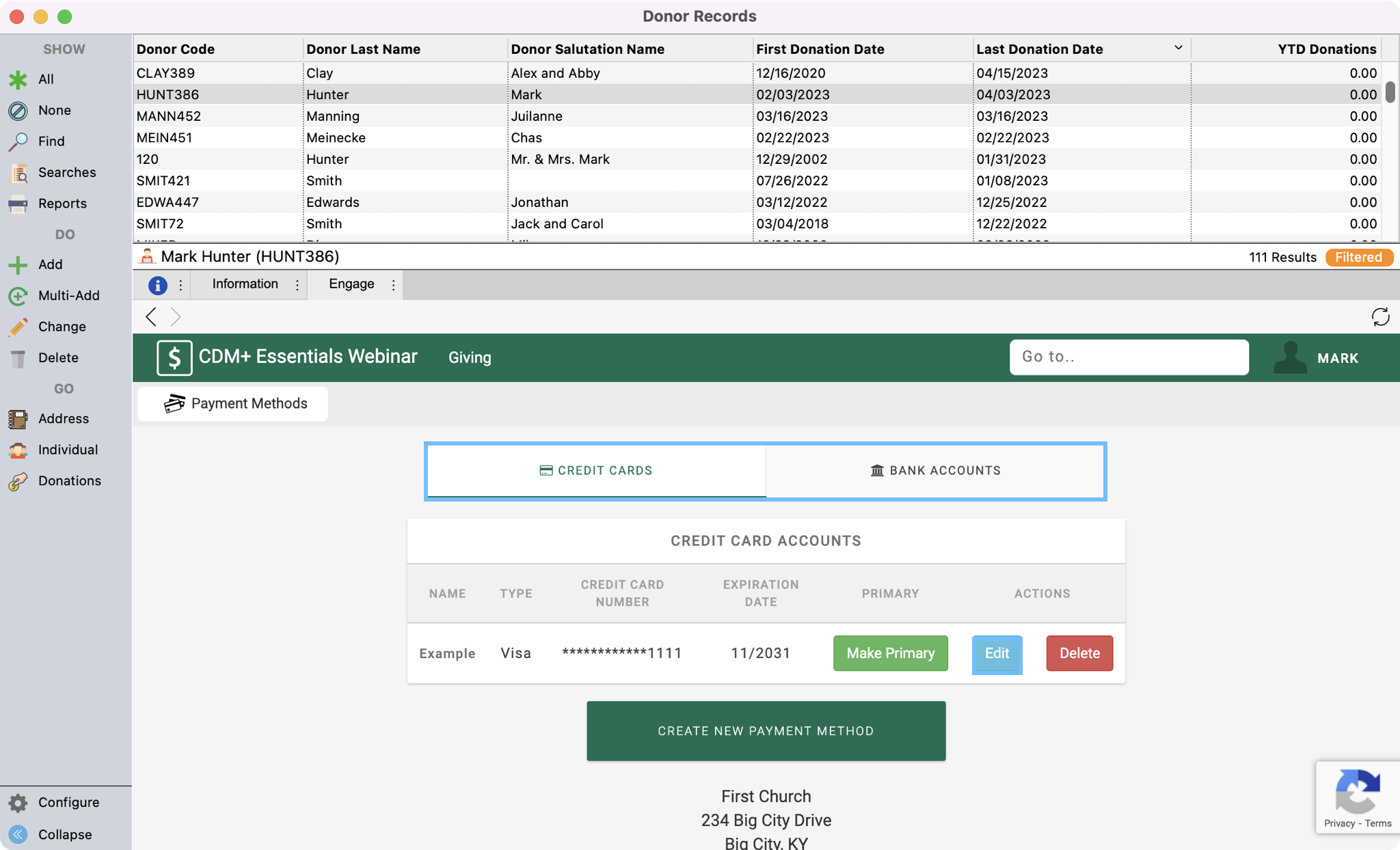Open Last Donation Date sort arrow
This screenshot has width=1400, height=850.
click(1178, 48)
